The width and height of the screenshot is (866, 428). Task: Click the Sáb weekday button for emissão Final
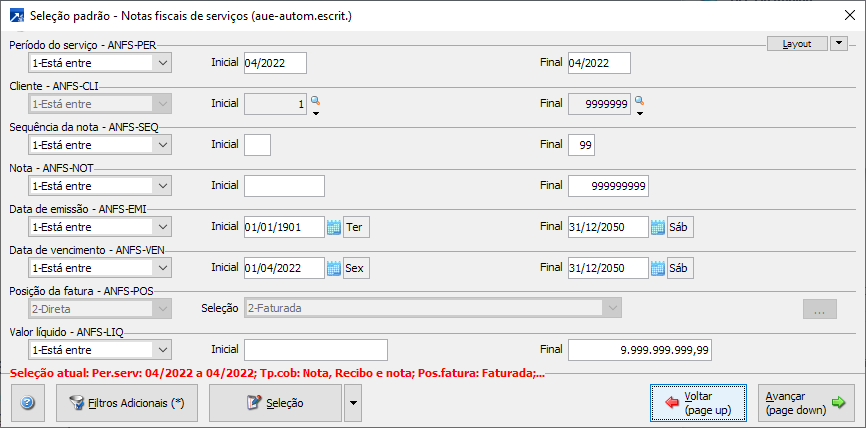(x=680, y=227)
